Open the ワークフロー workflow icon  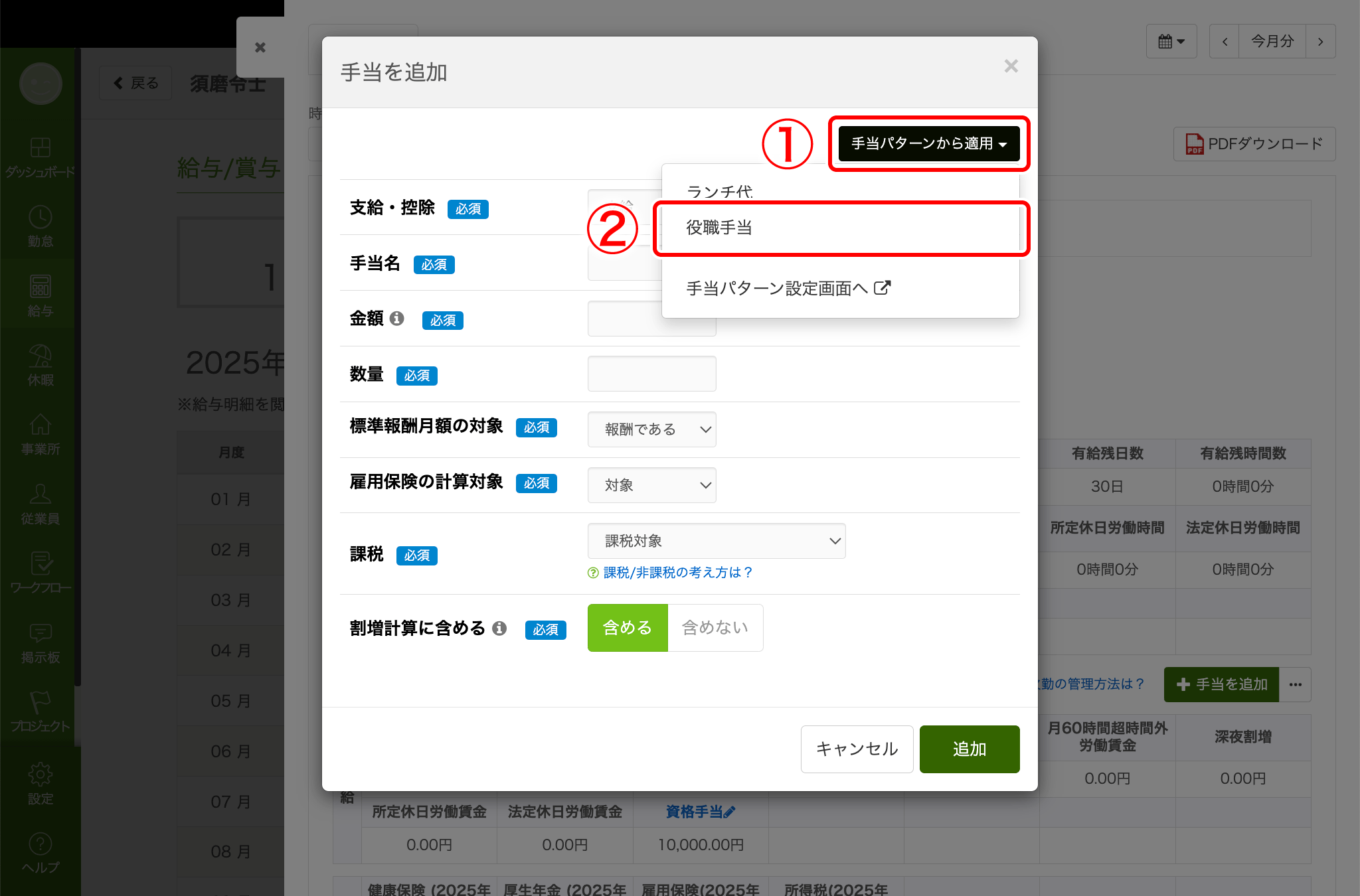(x=40, y=563)
